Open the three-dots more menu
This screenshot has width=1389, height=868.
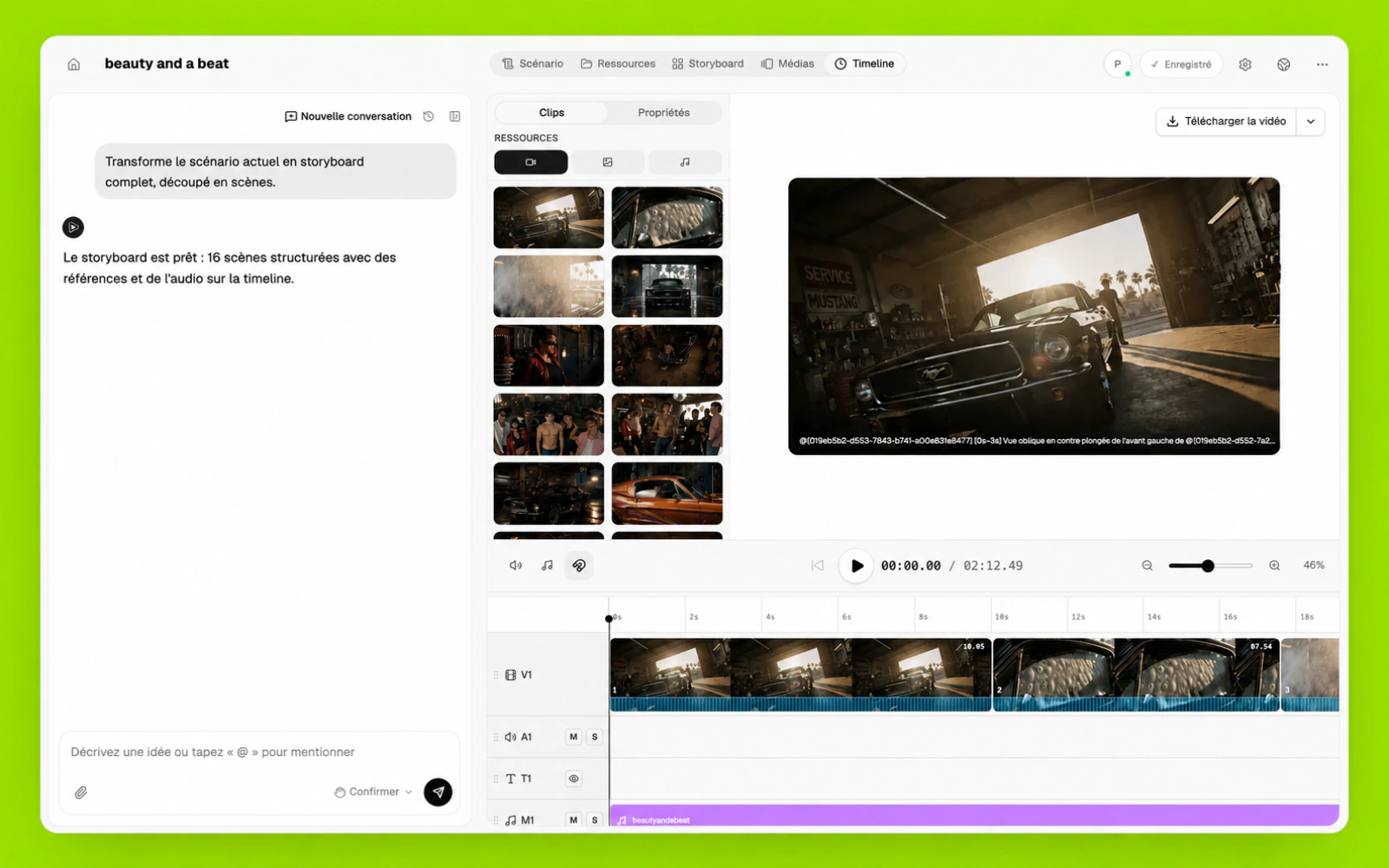click(x=1322, y=64)
